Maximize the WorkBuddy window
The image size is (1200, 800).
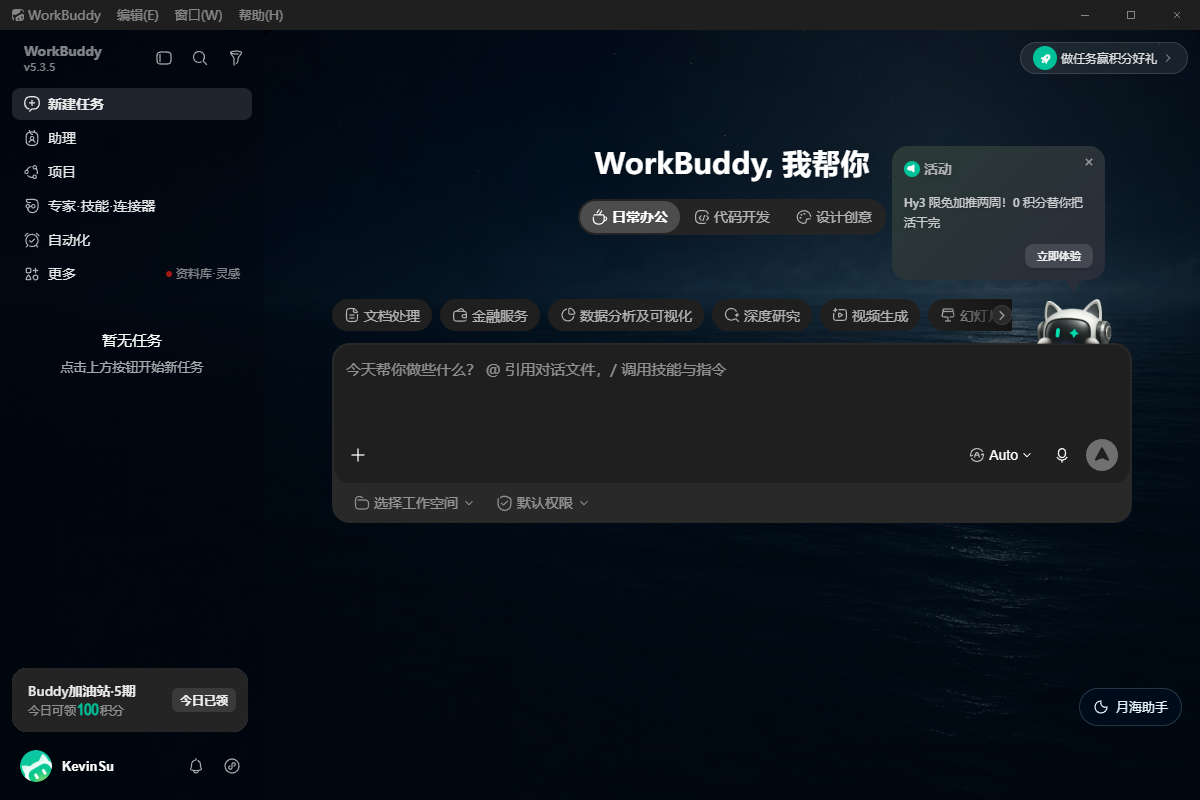pyautogui.click(x=1131, y=15)
